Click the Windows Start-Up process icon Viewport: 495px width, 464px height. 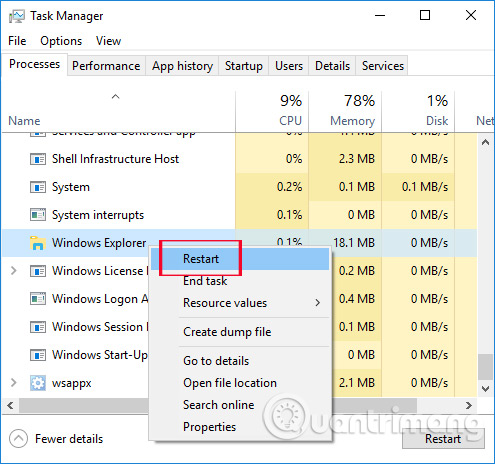pyautogui.click(x=38, y=355)
